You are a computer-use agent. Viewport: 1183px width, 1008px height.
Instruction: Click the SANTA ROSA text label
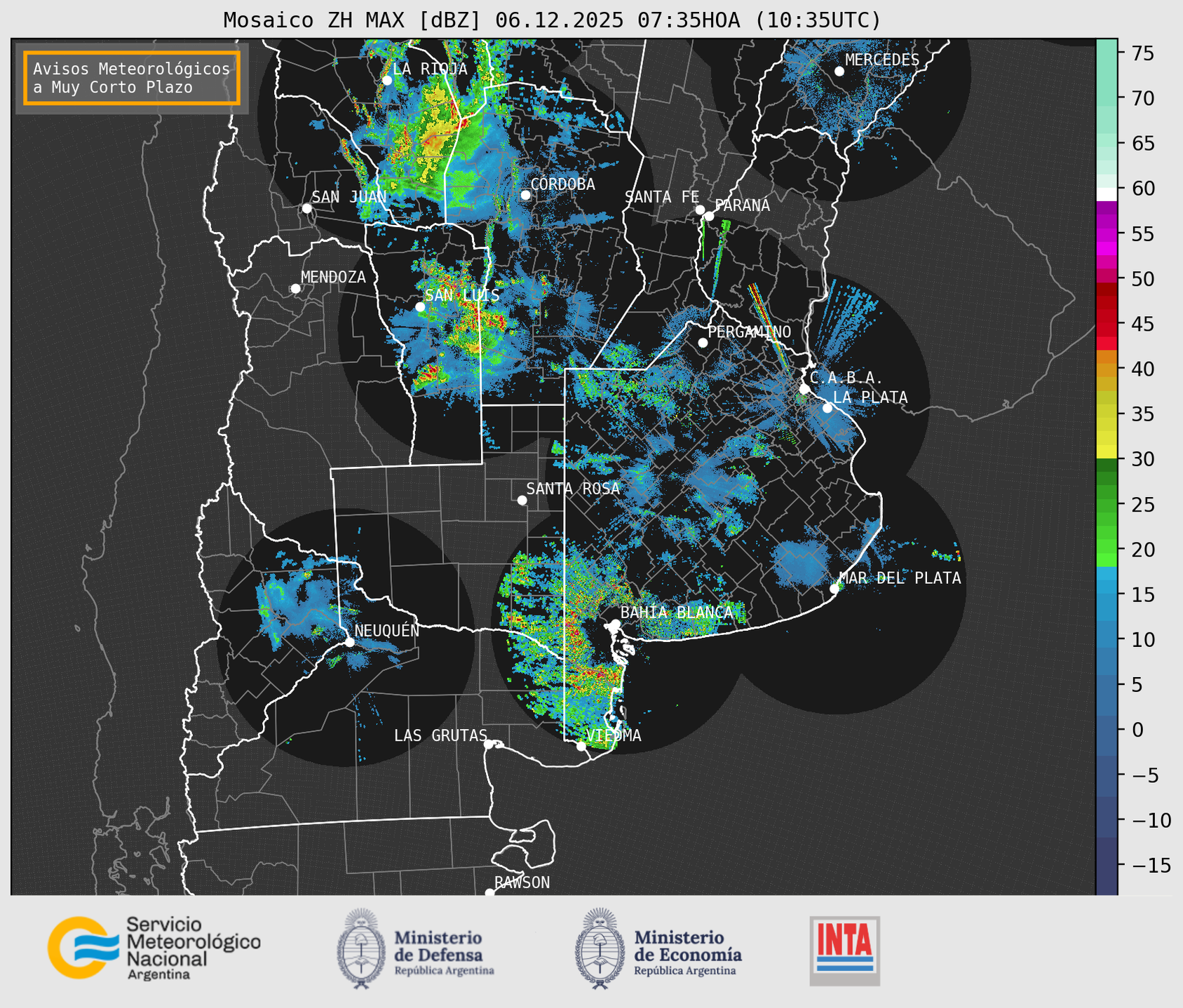point(573,489)
